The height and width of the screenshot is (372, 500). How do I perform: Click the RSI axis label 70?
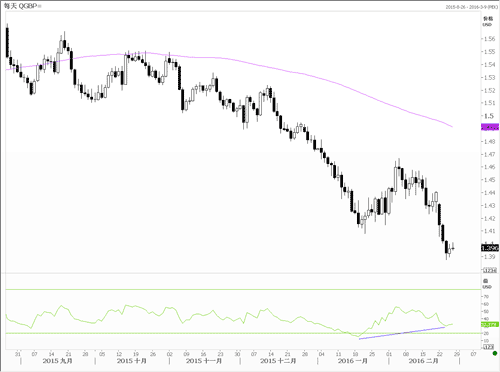(x=486, y=296)
